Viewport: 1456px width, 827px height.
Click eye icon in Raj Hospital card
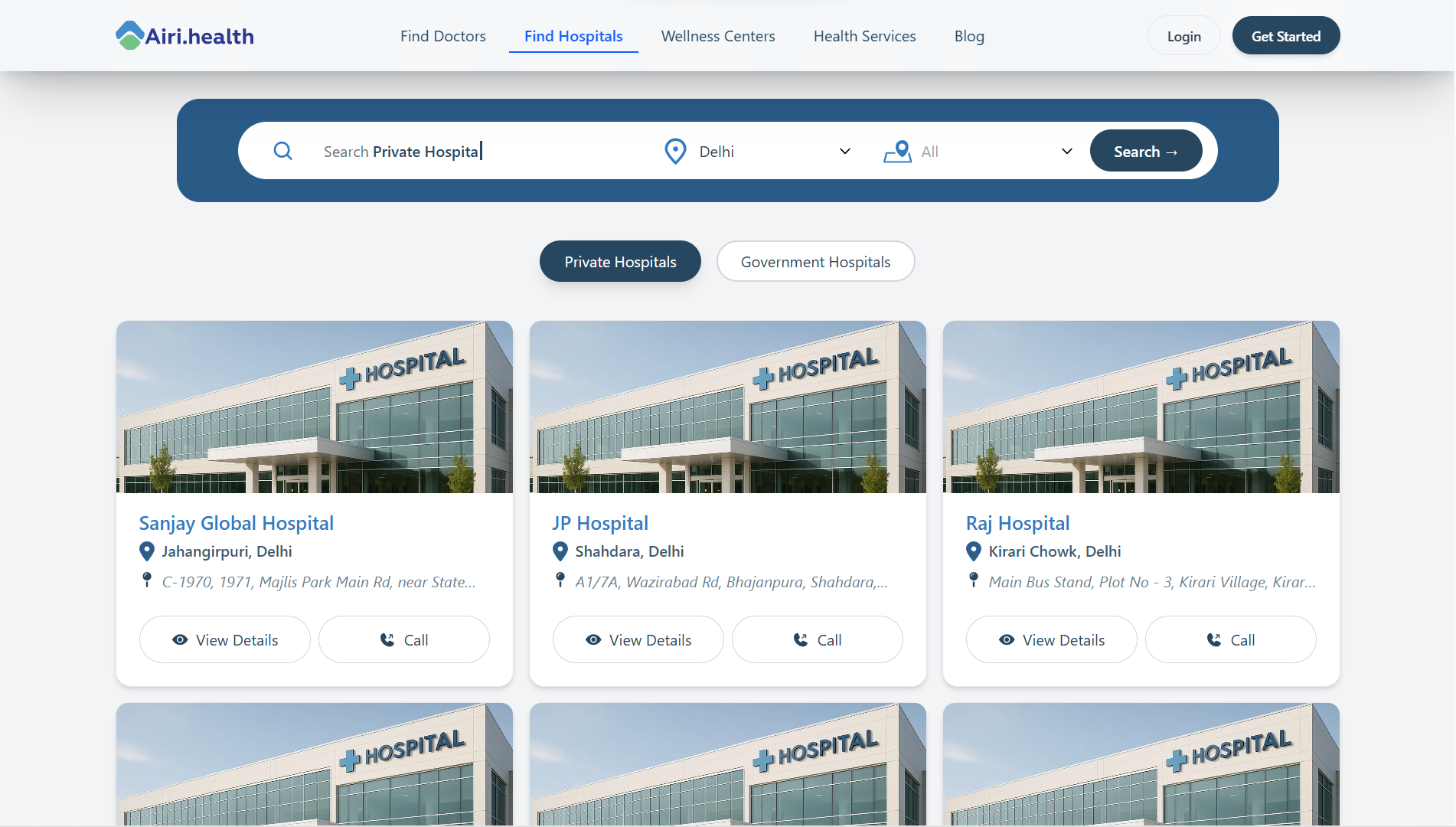point(1007,639)
